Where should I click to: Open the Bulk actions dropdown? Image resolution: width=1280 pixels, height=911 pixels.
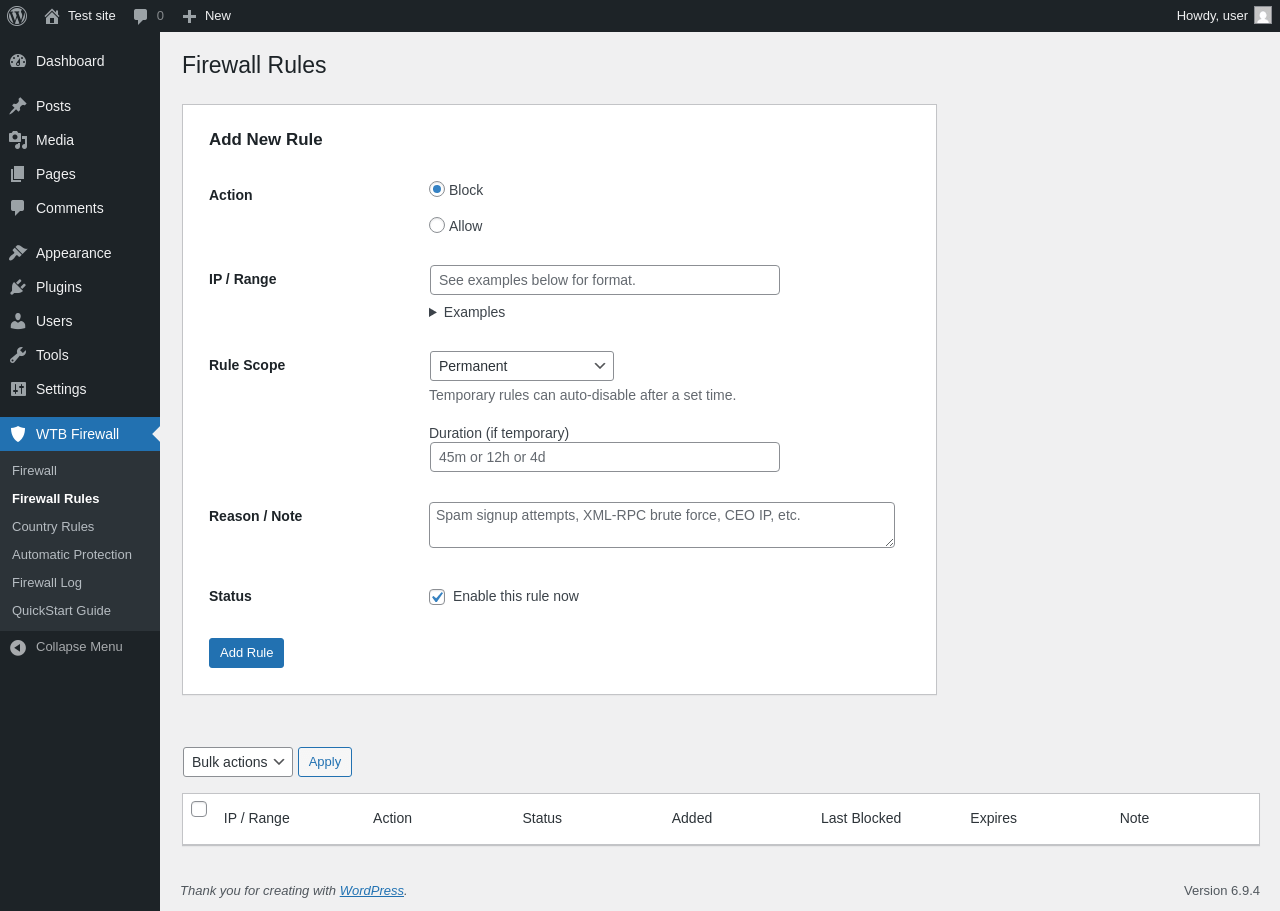click(237, 762)
